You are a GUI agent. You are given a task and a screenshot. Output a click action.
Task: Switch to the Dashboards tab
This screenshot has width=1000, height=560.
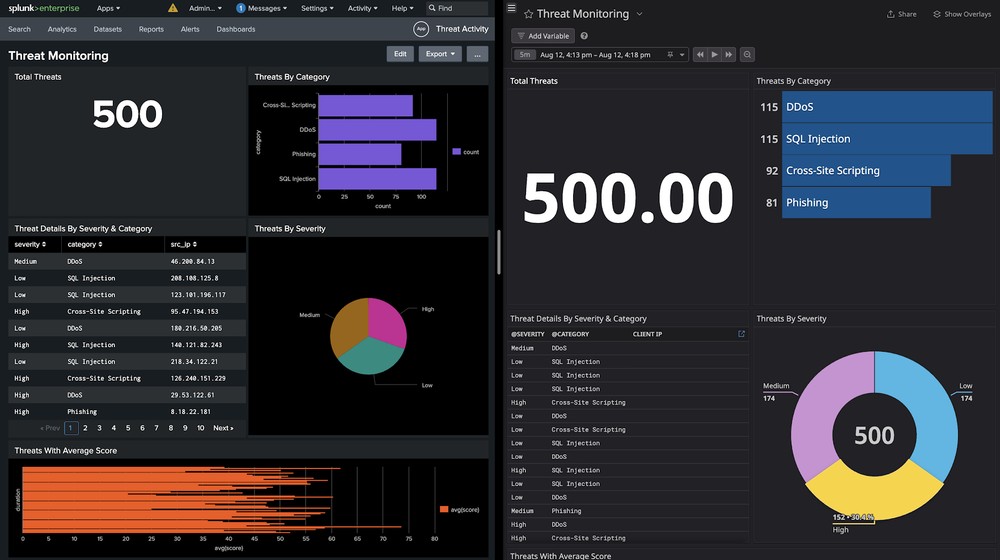point(235,29)
